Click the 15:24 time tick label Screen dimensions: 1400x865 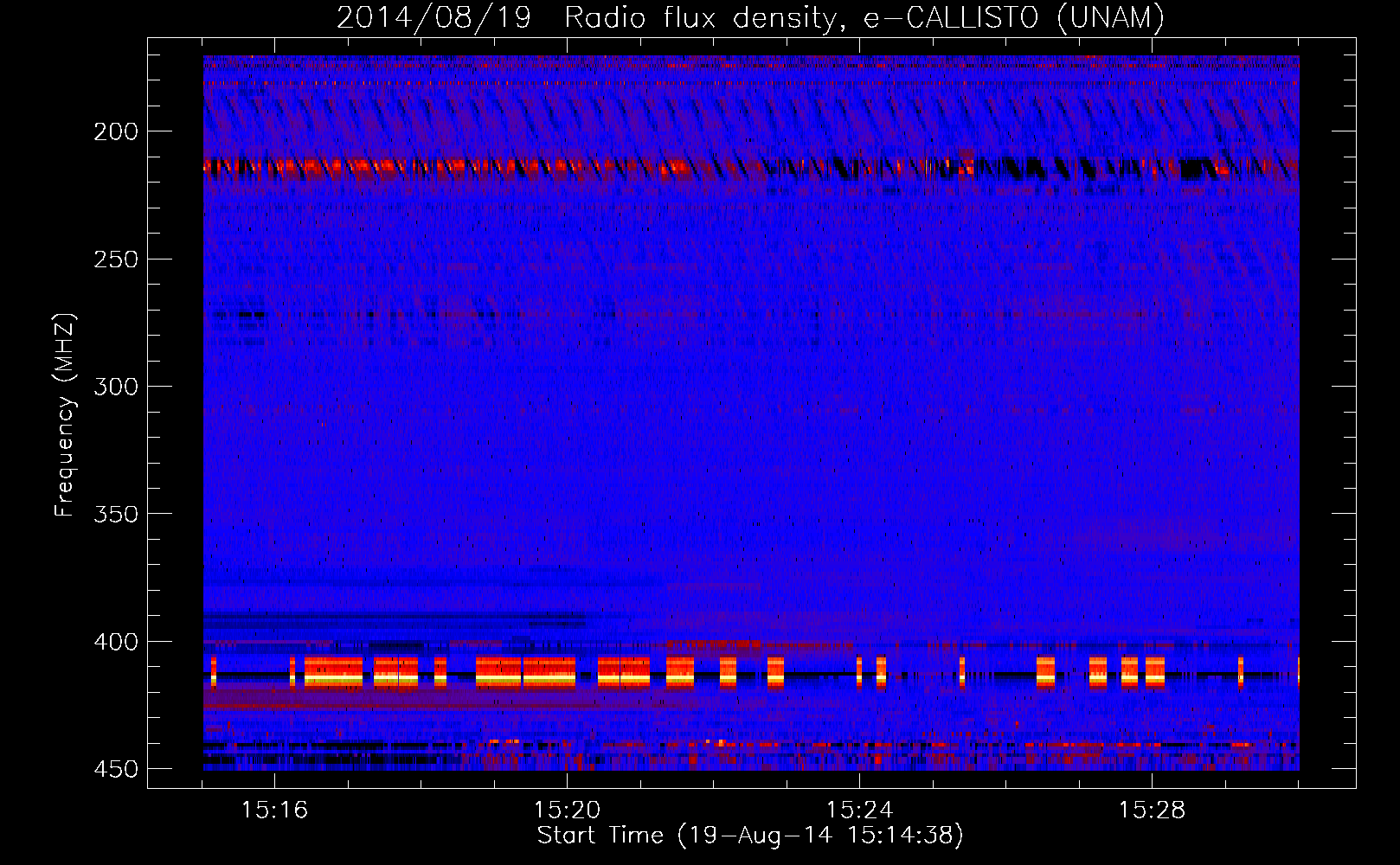(x=859, y=811)
